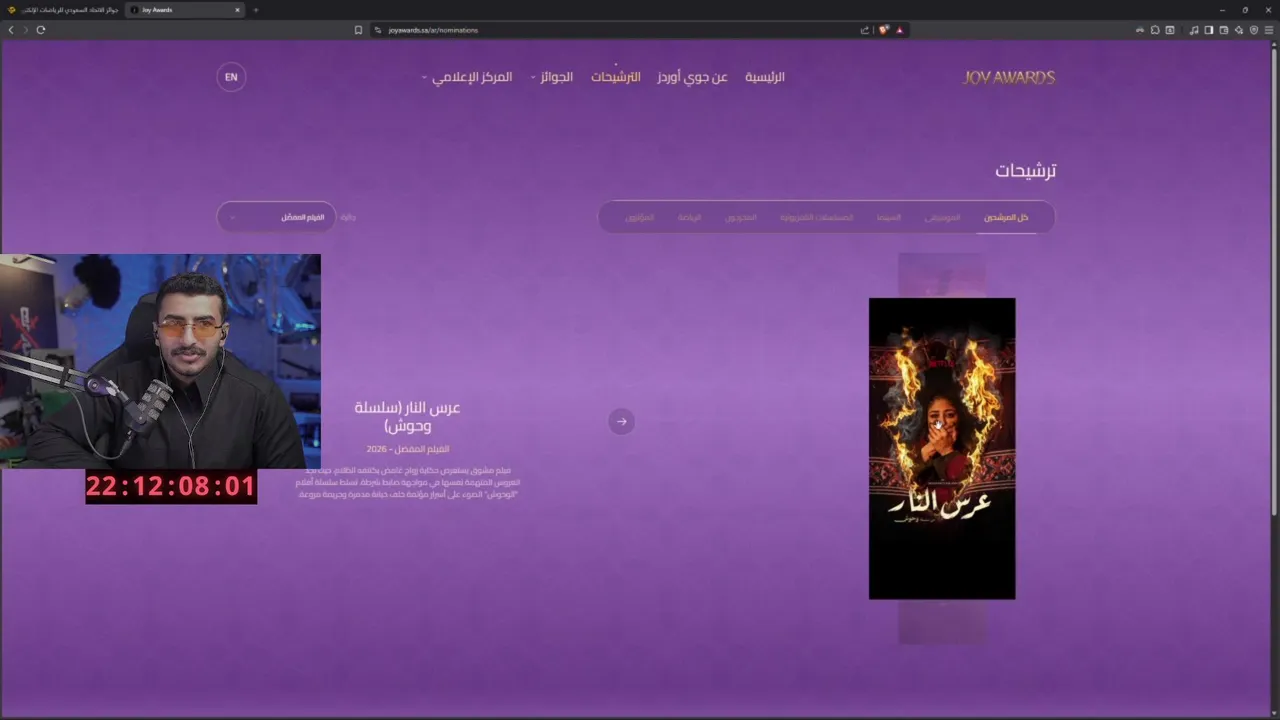Switch language with the EN button
The height and width of the screenshot is (720, 1280).
click(x=231, y=77)
